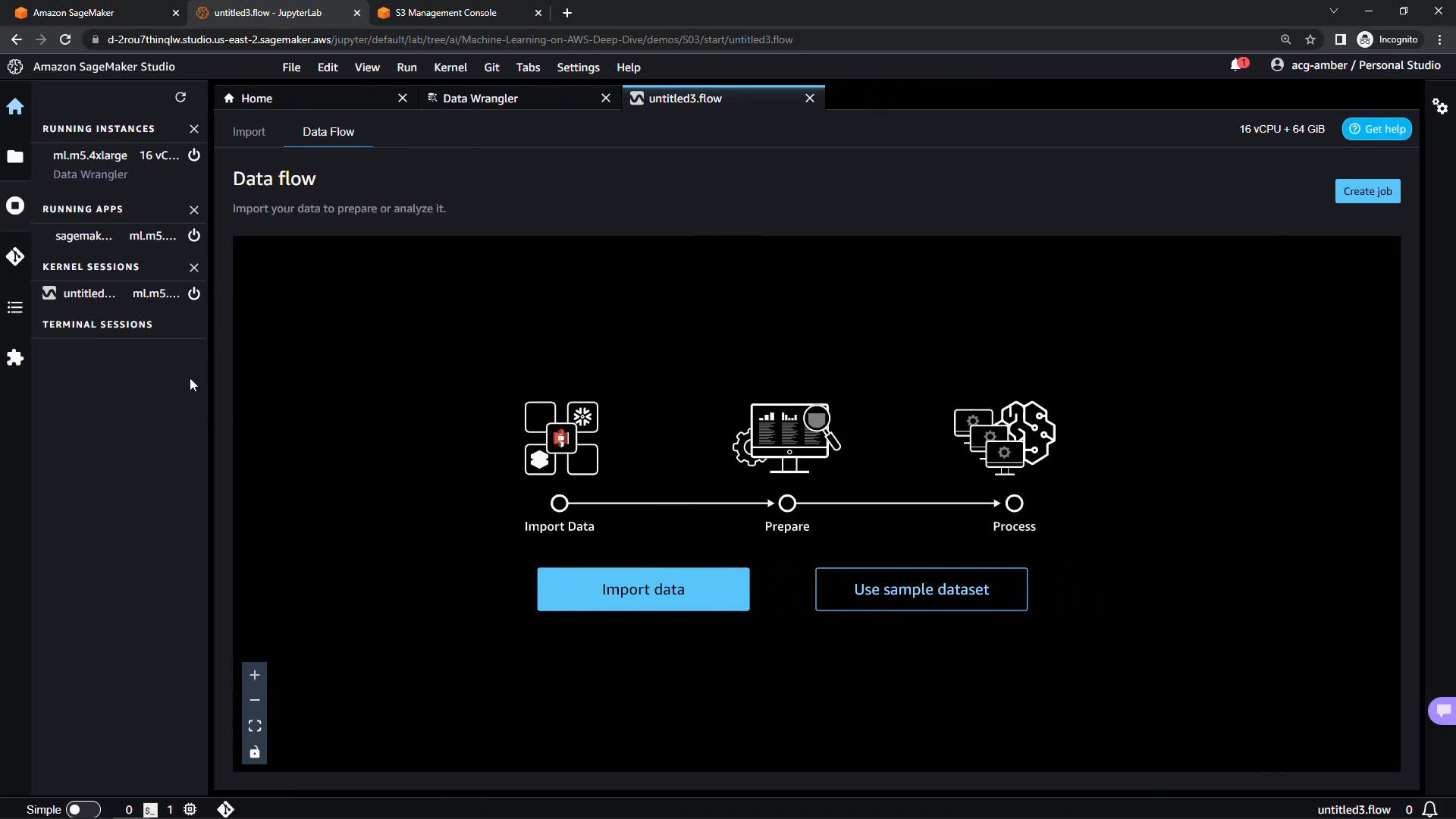Open the extensions puzzle icon

(x=15, y=358)
